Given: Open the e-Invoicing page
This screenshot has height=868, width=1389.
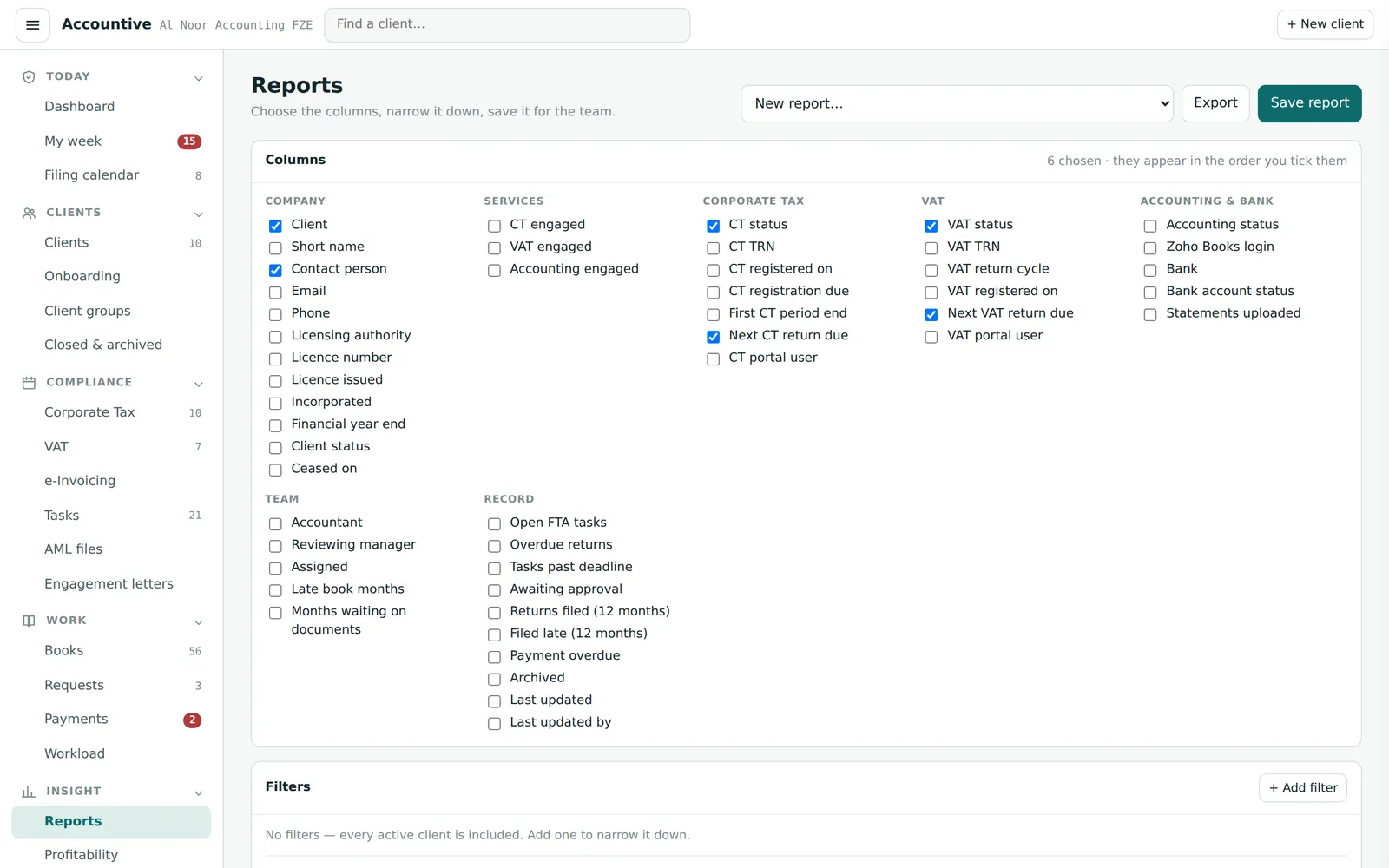Looking at the screenshot, I should tap(111, 481).
